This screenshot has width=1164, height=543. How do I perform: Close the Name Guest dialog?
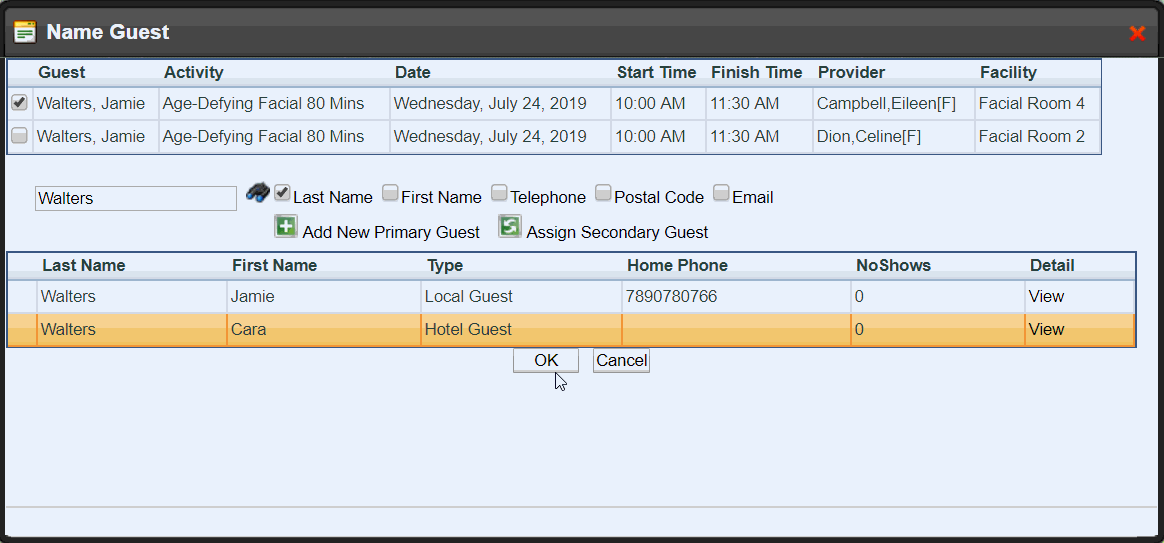click(1137, 33)
